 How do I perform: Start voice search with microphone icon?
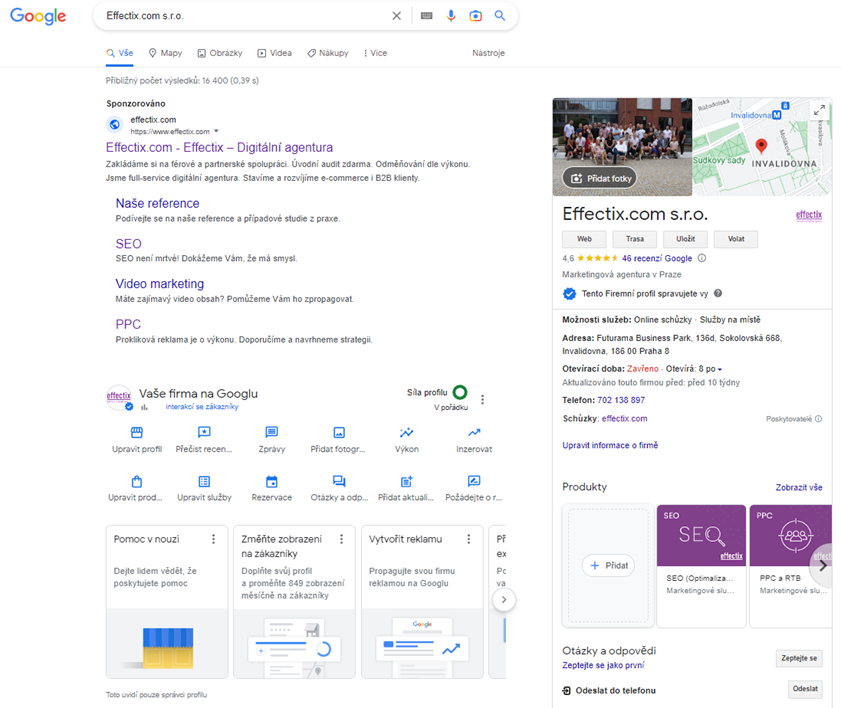[x=451, y=16]
